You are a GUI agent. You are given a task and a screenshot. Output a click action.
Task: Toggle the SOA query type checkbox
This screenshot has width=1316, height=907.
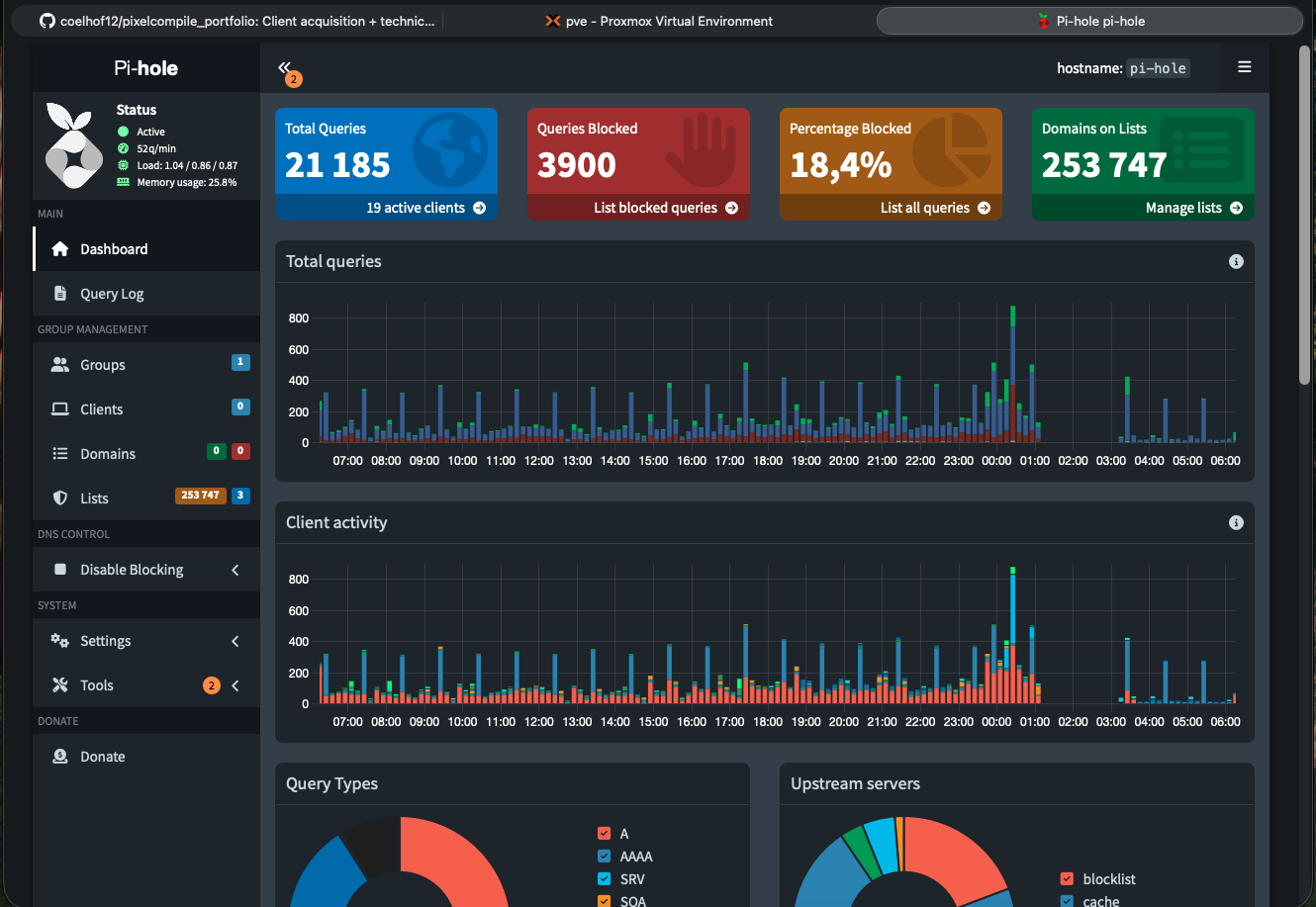pos(605,901)
